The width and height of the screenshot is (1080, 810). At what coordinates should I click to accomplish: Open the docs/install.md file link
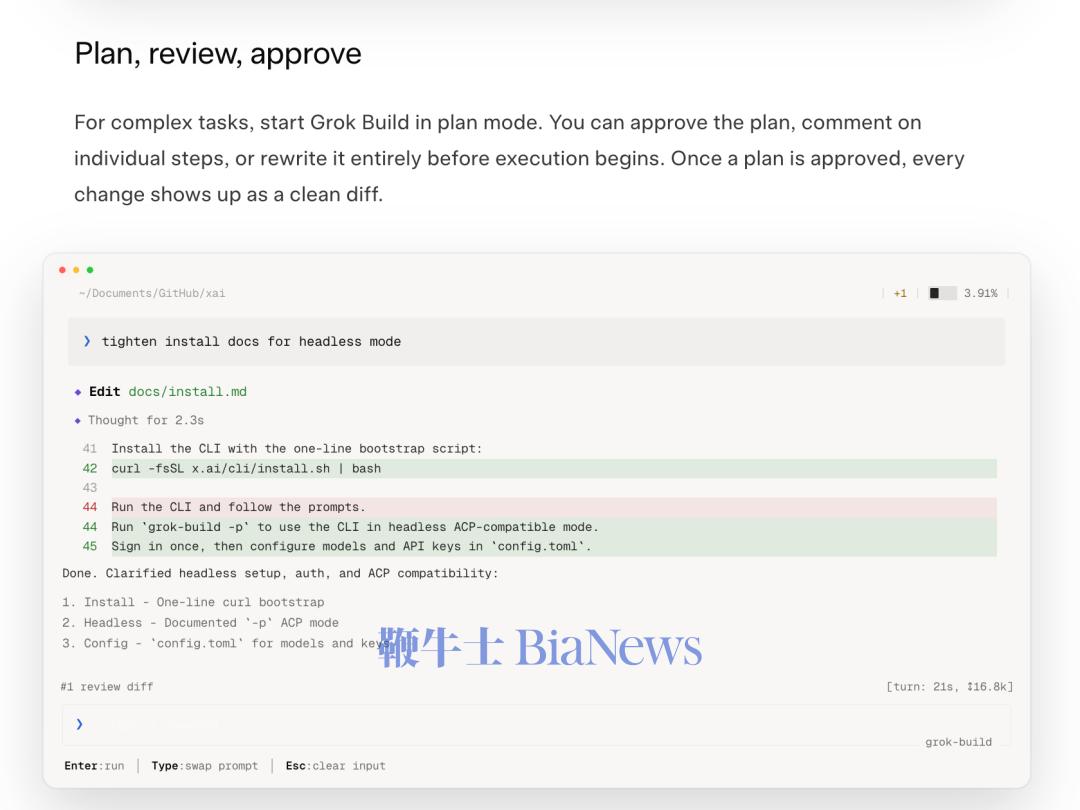click(187, 391)
